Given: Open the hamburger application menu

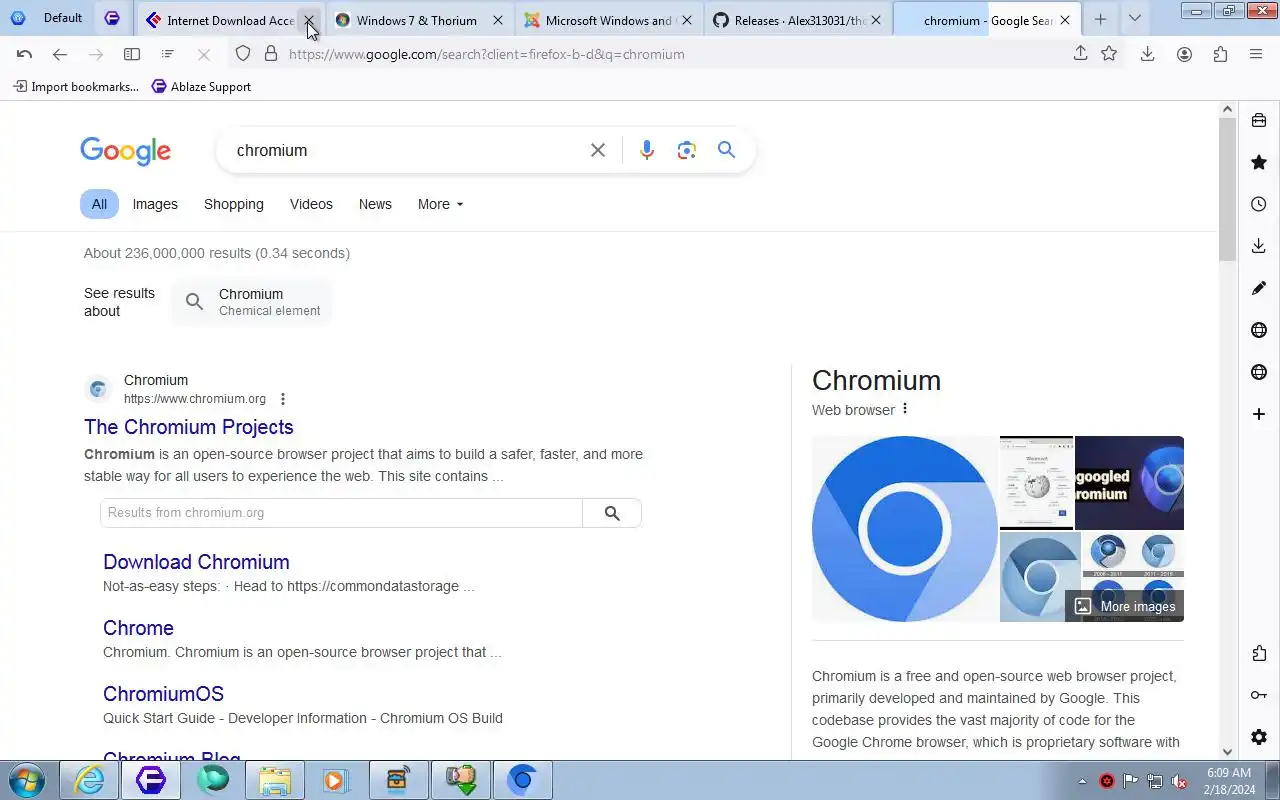Looking at the screenshot, I should [x=1256, y=54].
